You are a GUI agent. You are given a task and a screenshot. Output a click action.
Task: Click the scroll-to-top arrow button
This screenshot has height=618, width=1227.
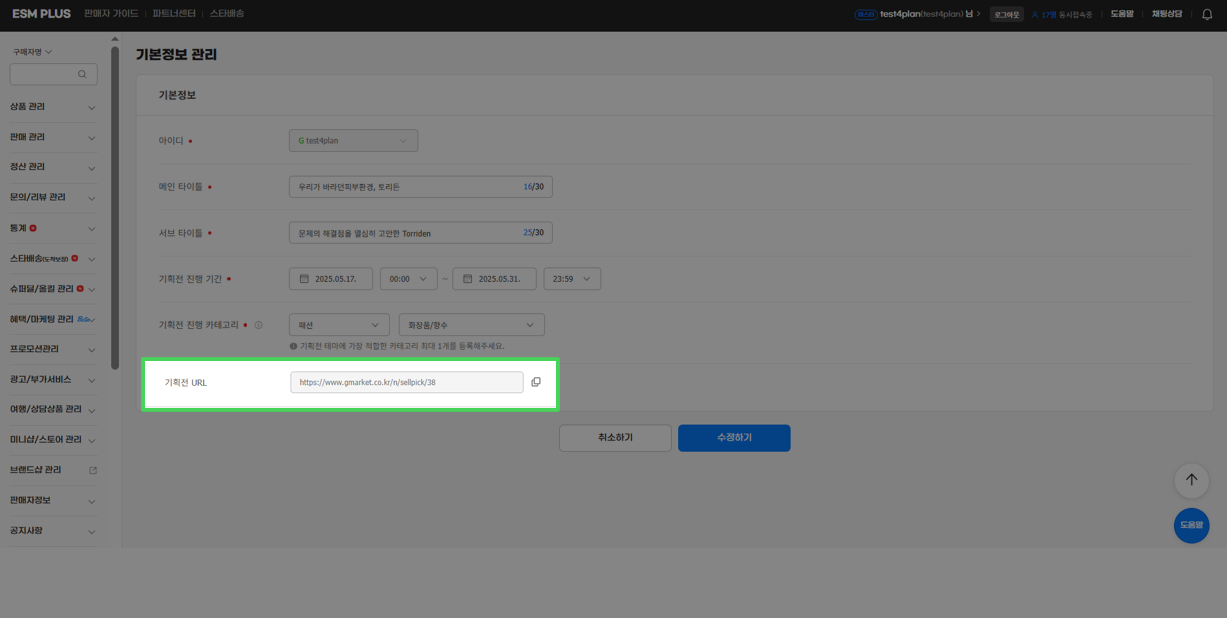click(1191, 480)
